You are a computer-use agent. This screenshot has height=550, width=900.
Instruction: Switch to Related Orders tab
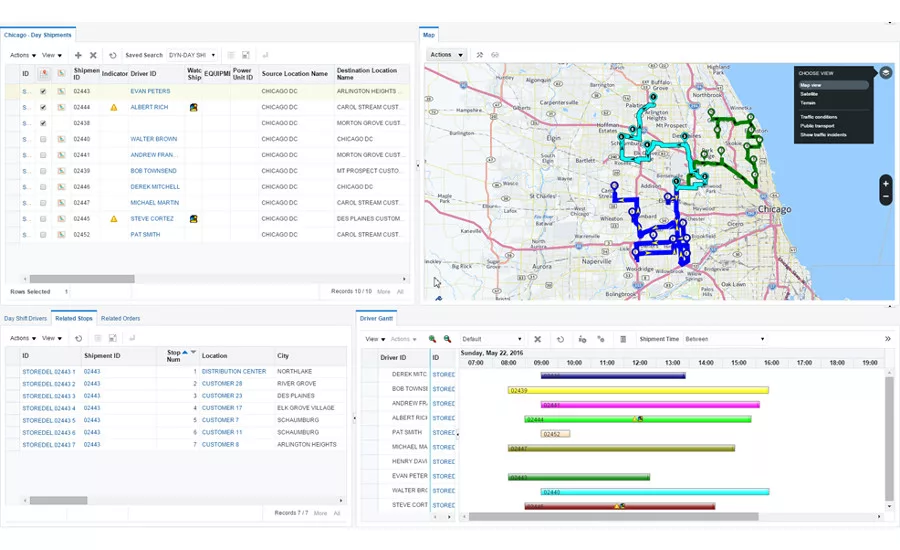[121, 318]
